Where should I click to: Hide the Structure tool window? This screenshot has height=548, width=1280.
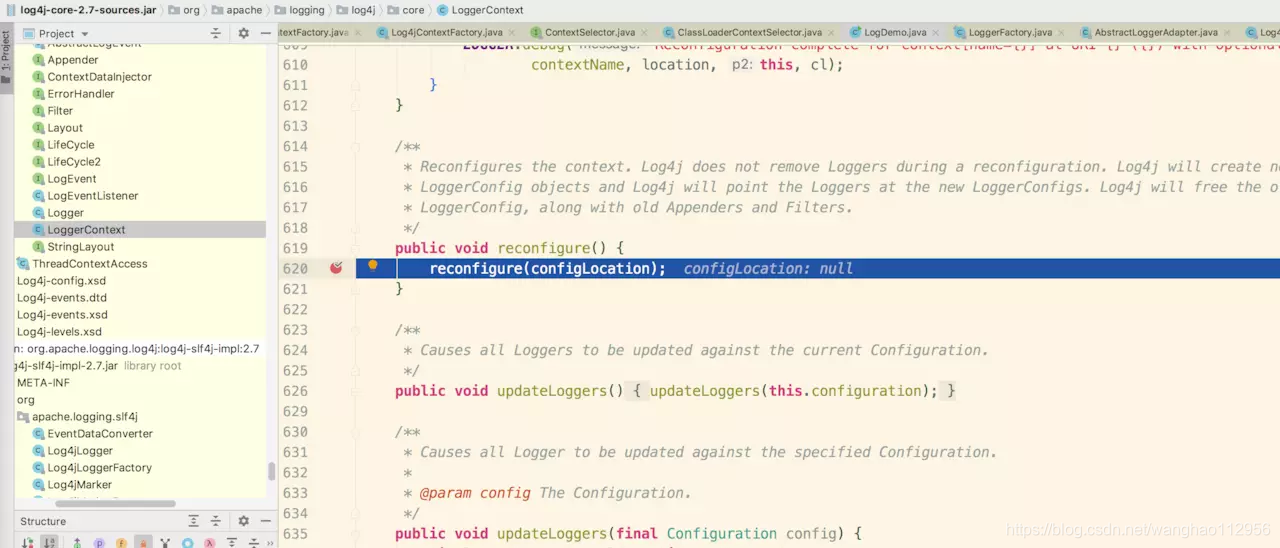265,521
